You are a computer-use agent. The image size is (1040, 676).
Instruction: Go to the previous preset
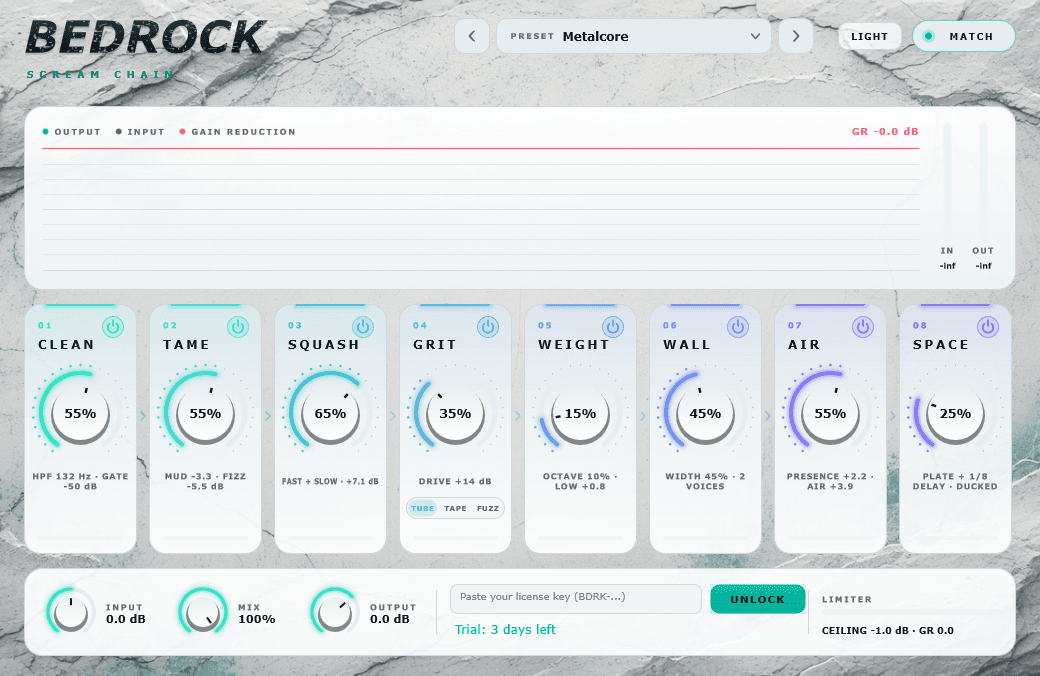click(472, 36)
